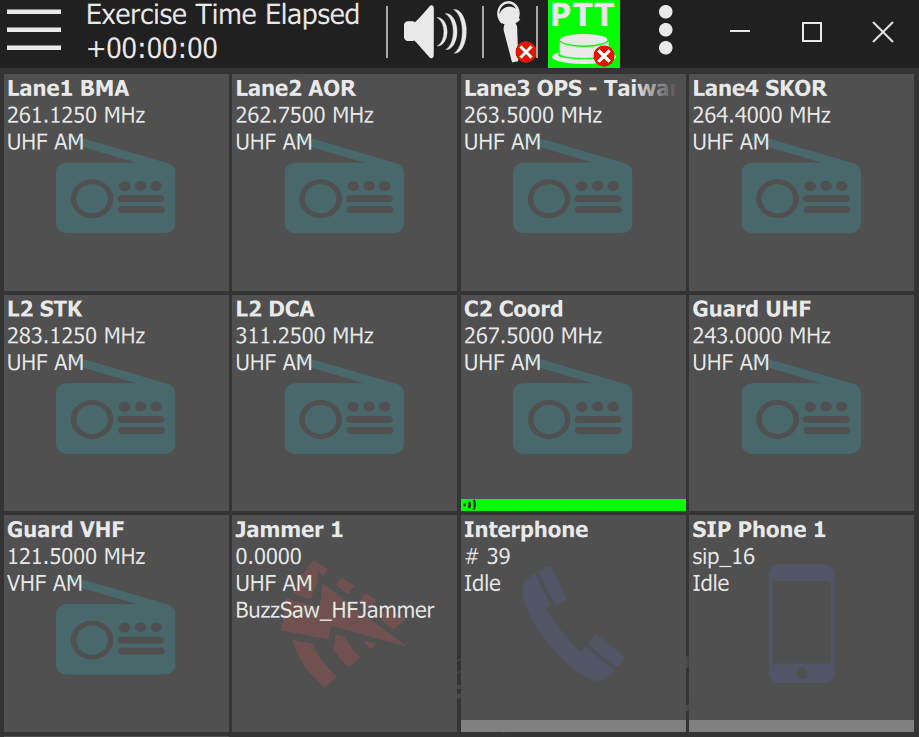Select the C2 Coord channel title
This screenshot has width=919, height=737.
(513, 309)
